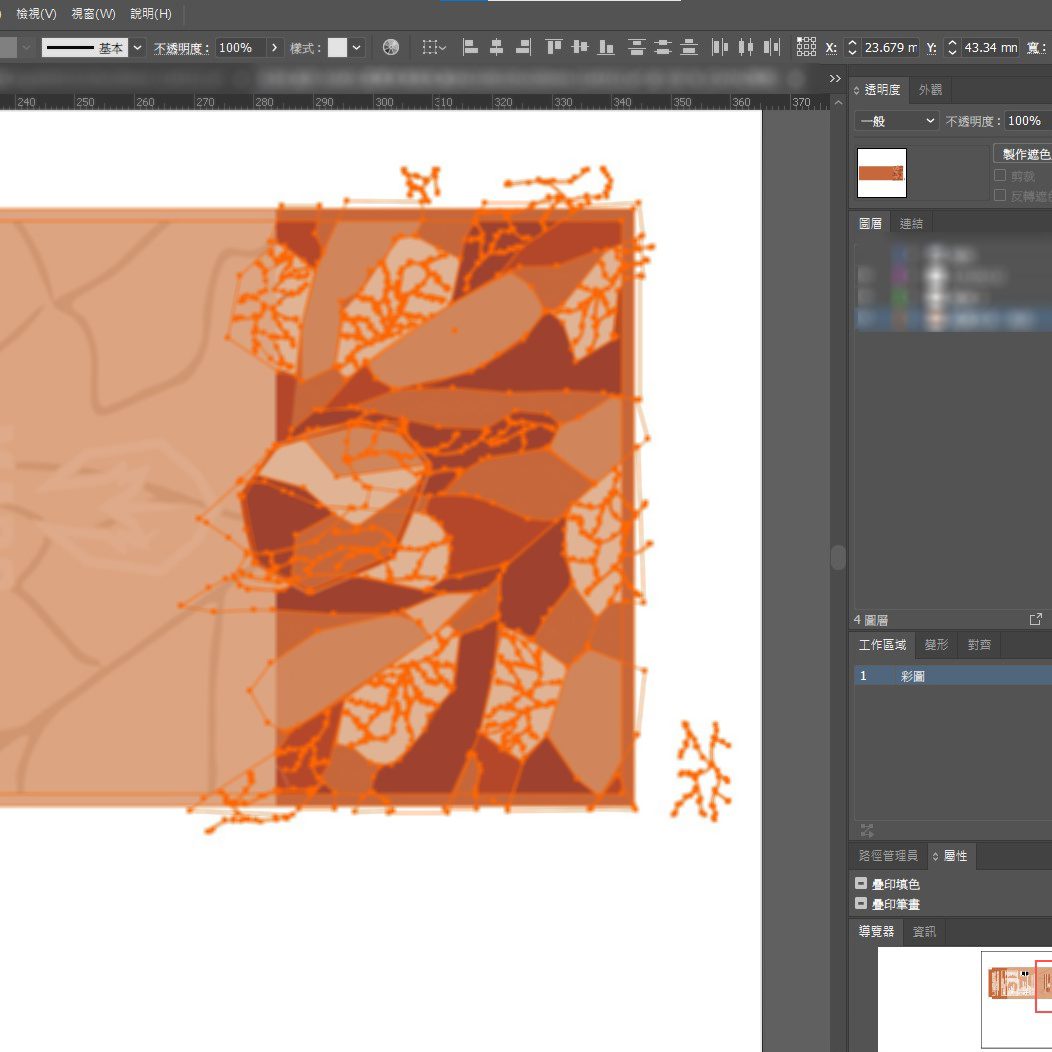Toggle the 疊印填色 checkbox

click(861, 884)
